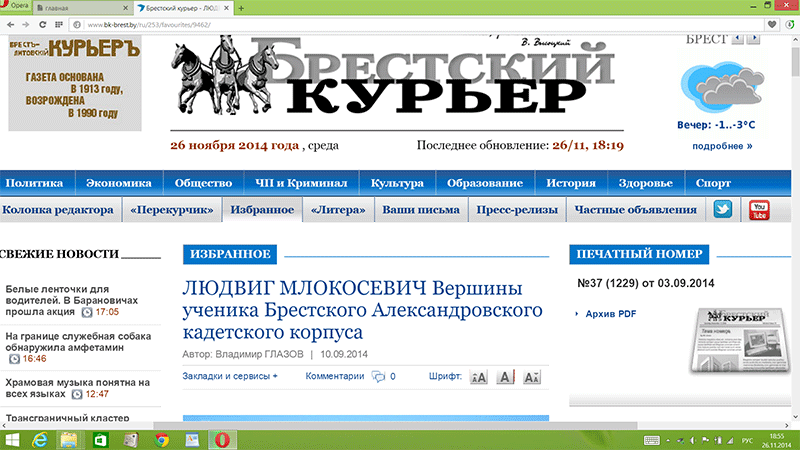Click the ЛЮДВИГ МЛОКОСЕВИЧ article headline

pyautogui.click(x=362, y=310)
